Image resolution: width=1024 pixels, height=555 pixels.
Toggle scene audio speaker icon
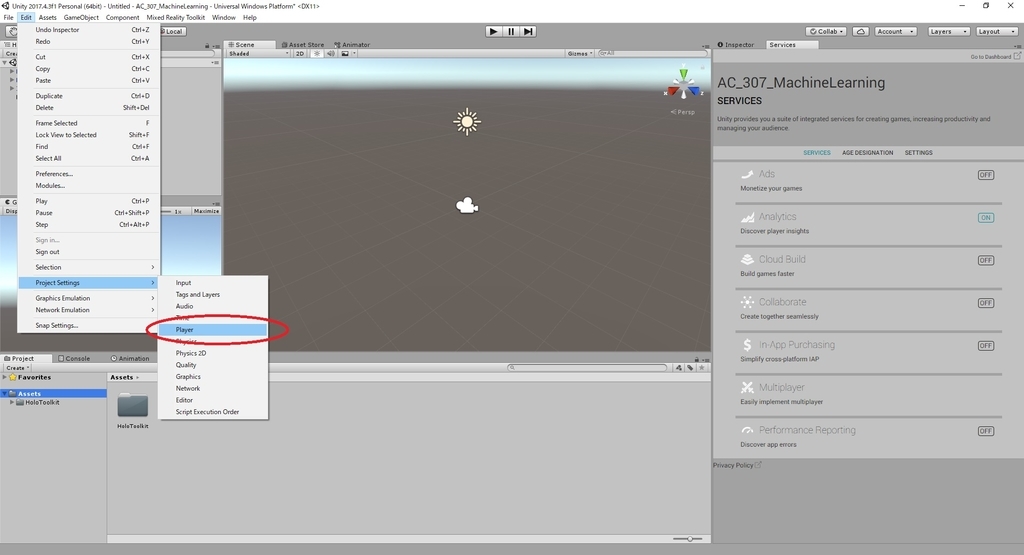click(x=330, y=54)
